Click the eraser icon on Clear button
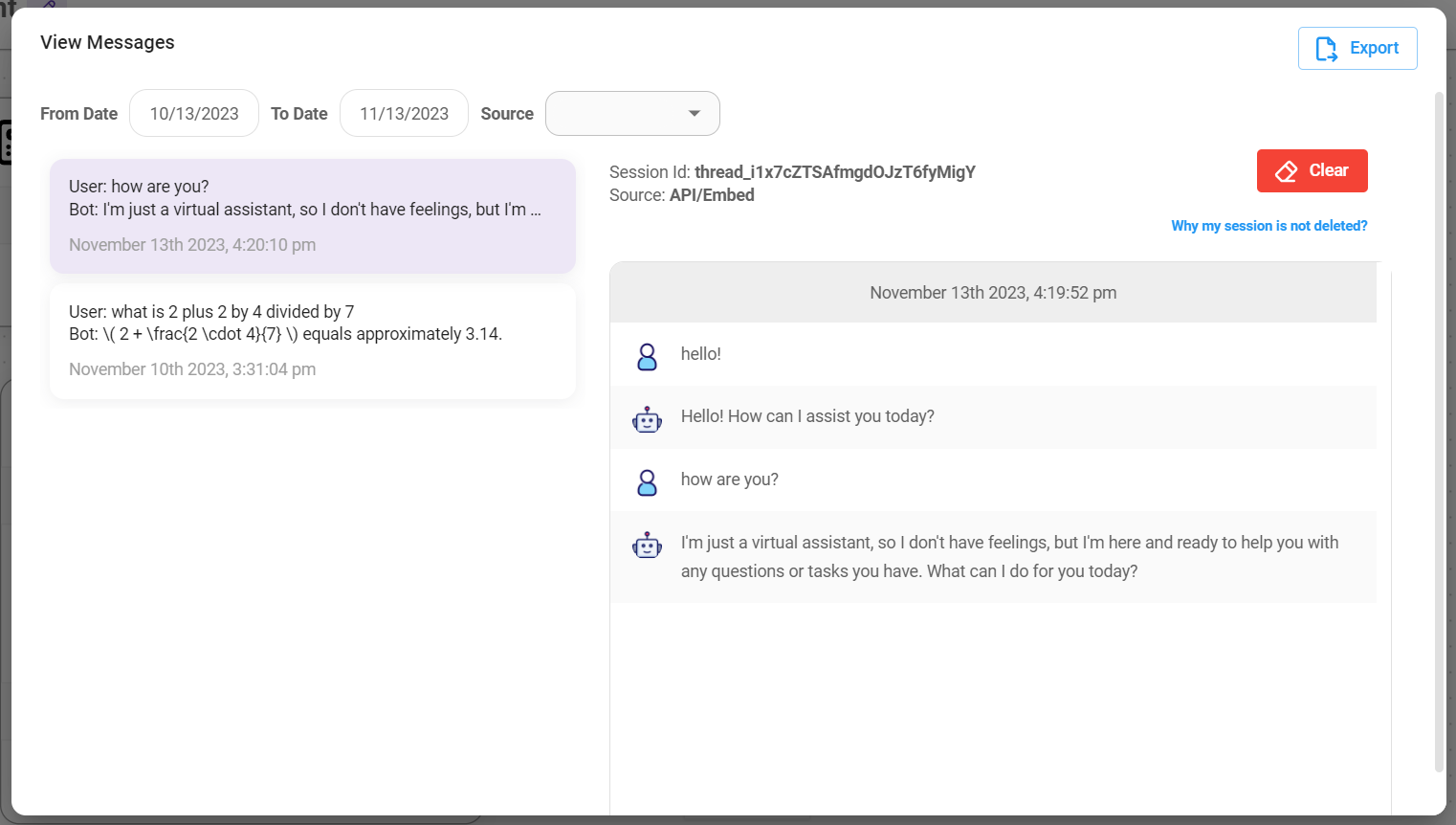This screenshot has height=825, width=1456. point(1287,171)
